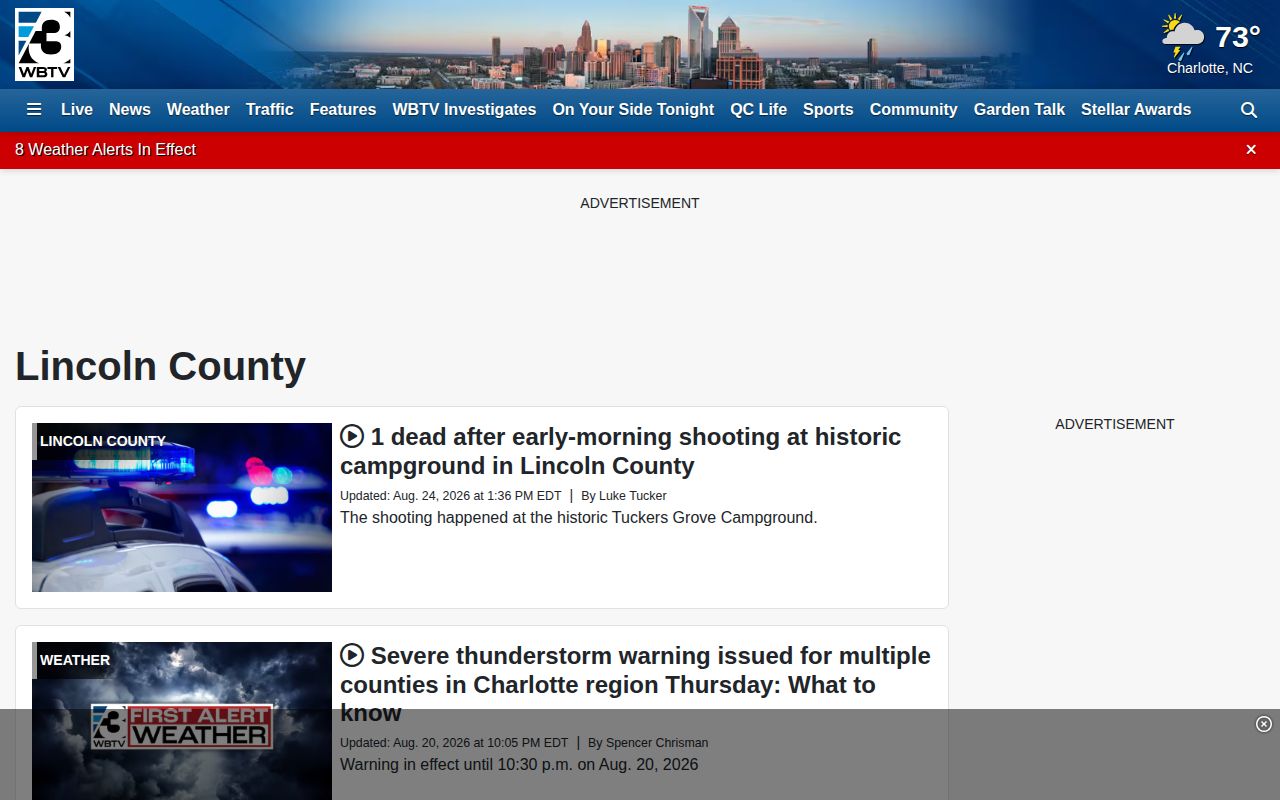
Task: Open Garden Talk section
Action: point(1019,110)
